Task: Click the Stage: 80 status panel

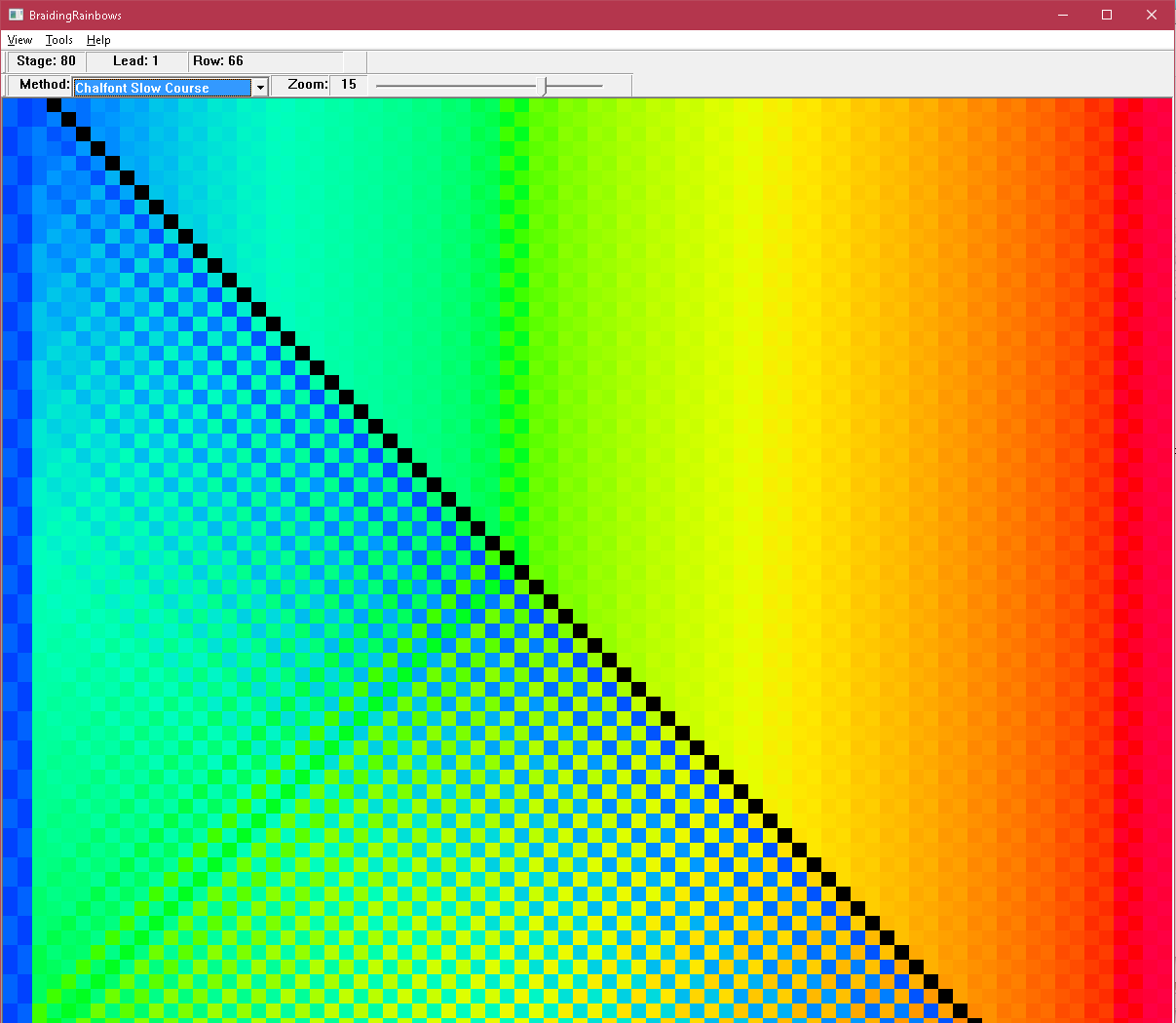Action: (x=46, y=61)
